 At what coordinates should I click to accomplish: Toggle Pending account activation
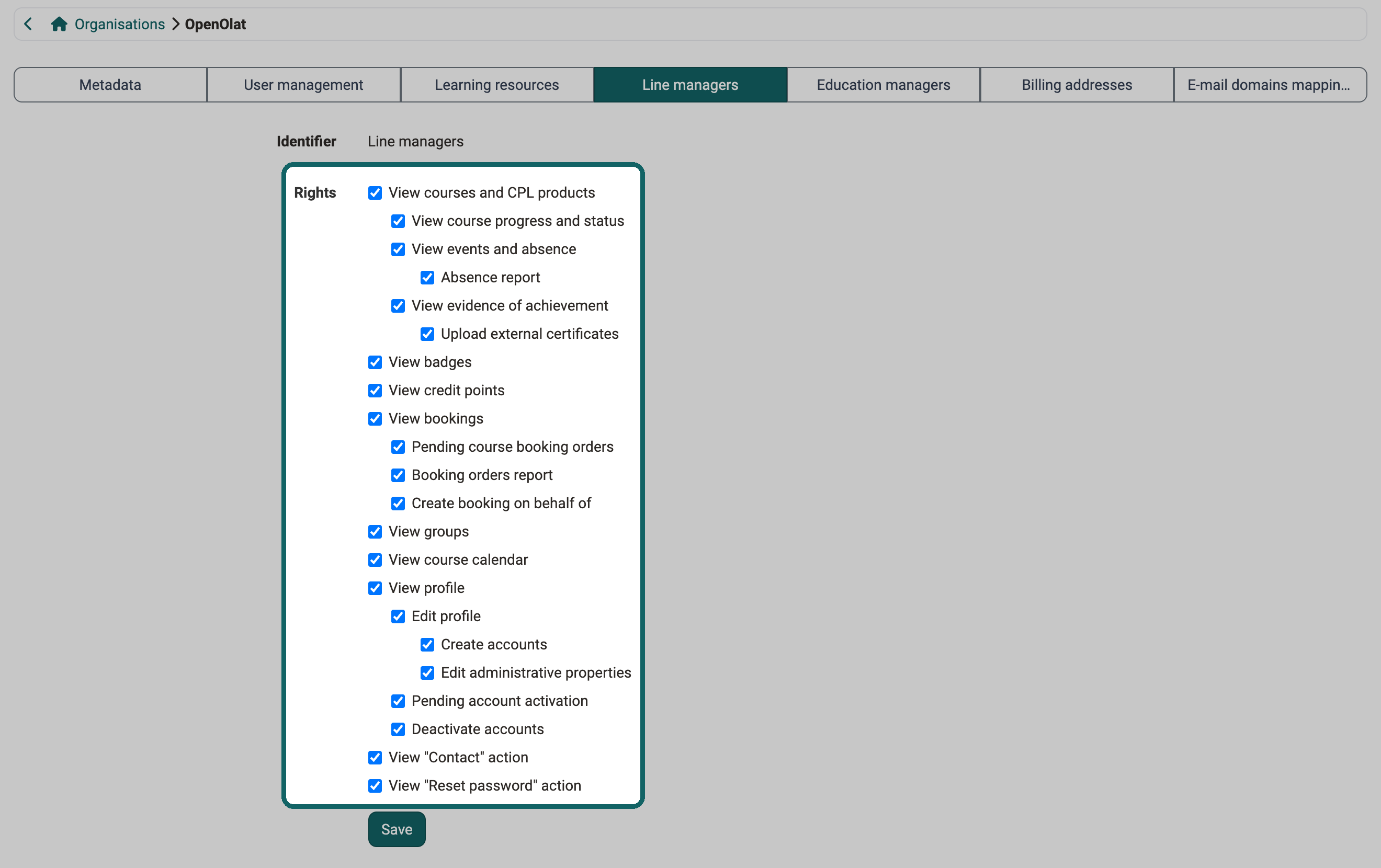pos(398,701)
